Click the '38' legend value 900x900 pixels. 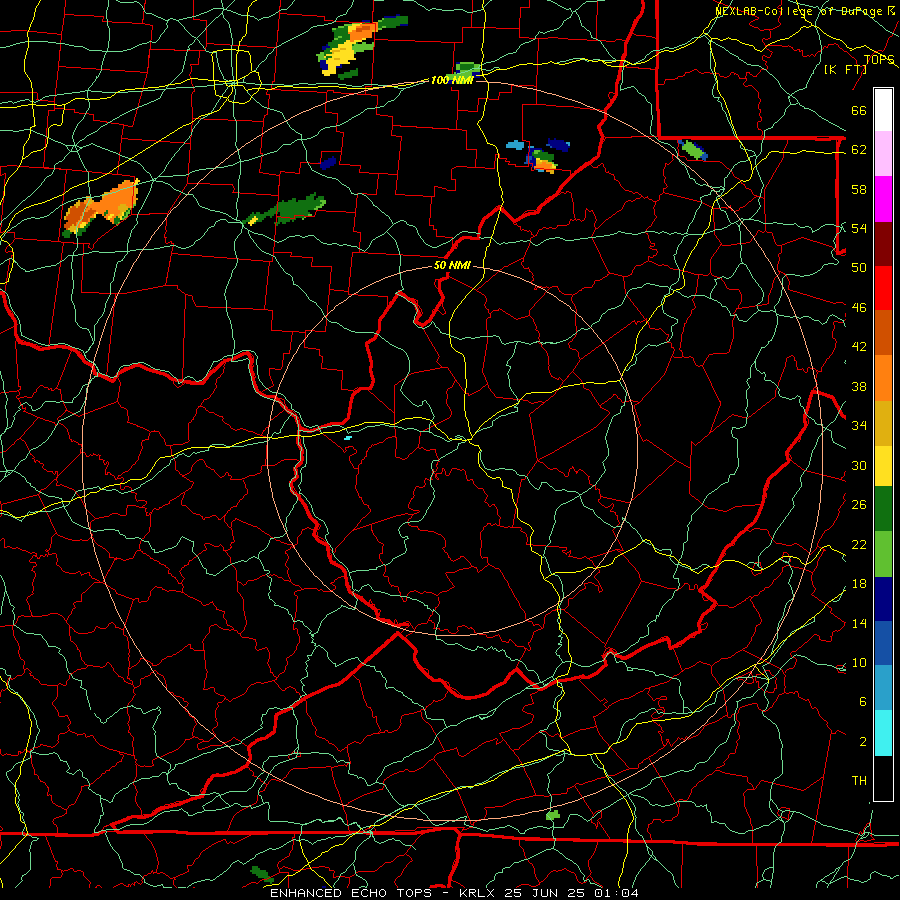click(859, 386)
